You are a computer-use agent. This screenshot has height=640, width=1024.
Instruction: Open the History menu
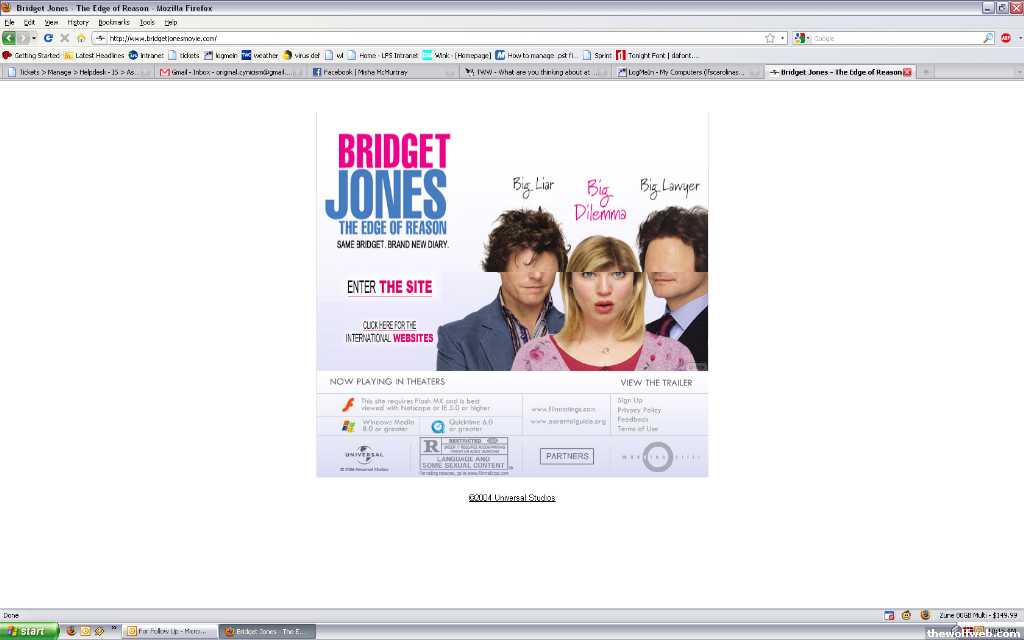pos(78,22)
